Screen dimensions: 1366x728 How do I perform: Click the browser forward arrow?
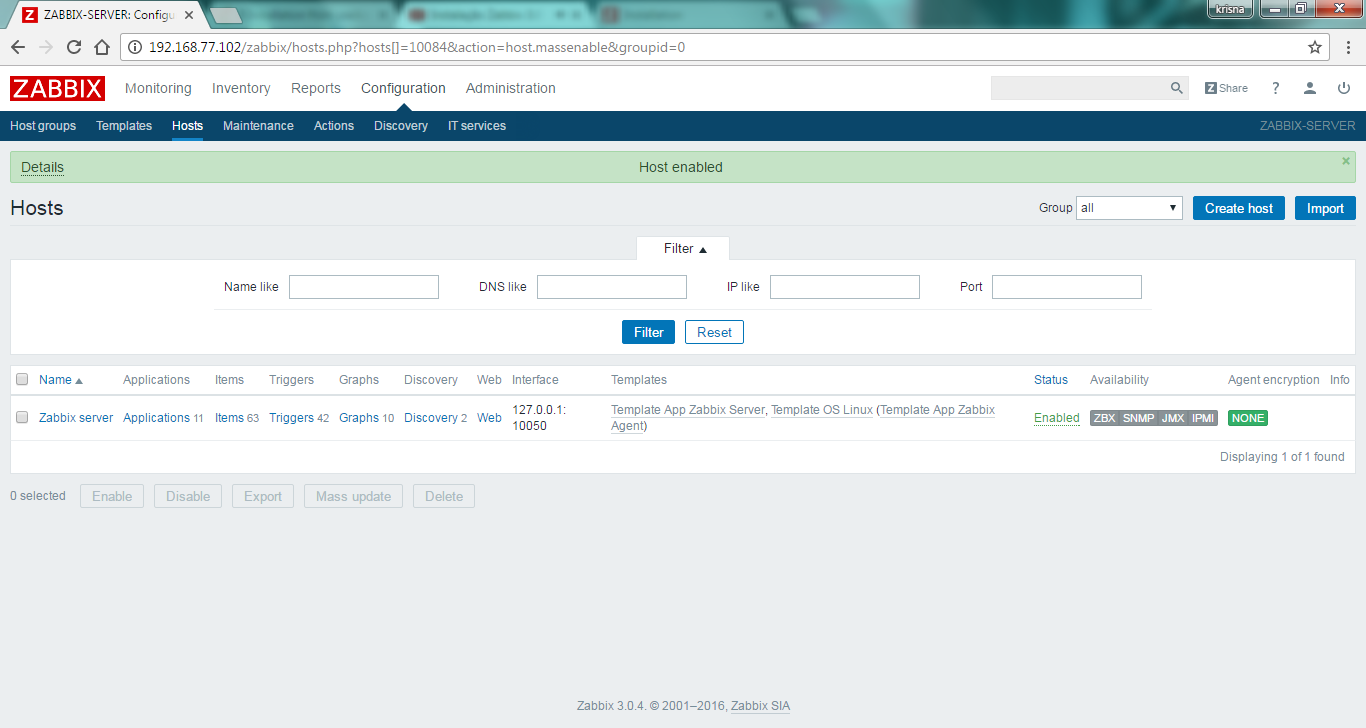(x=46, y=47)
